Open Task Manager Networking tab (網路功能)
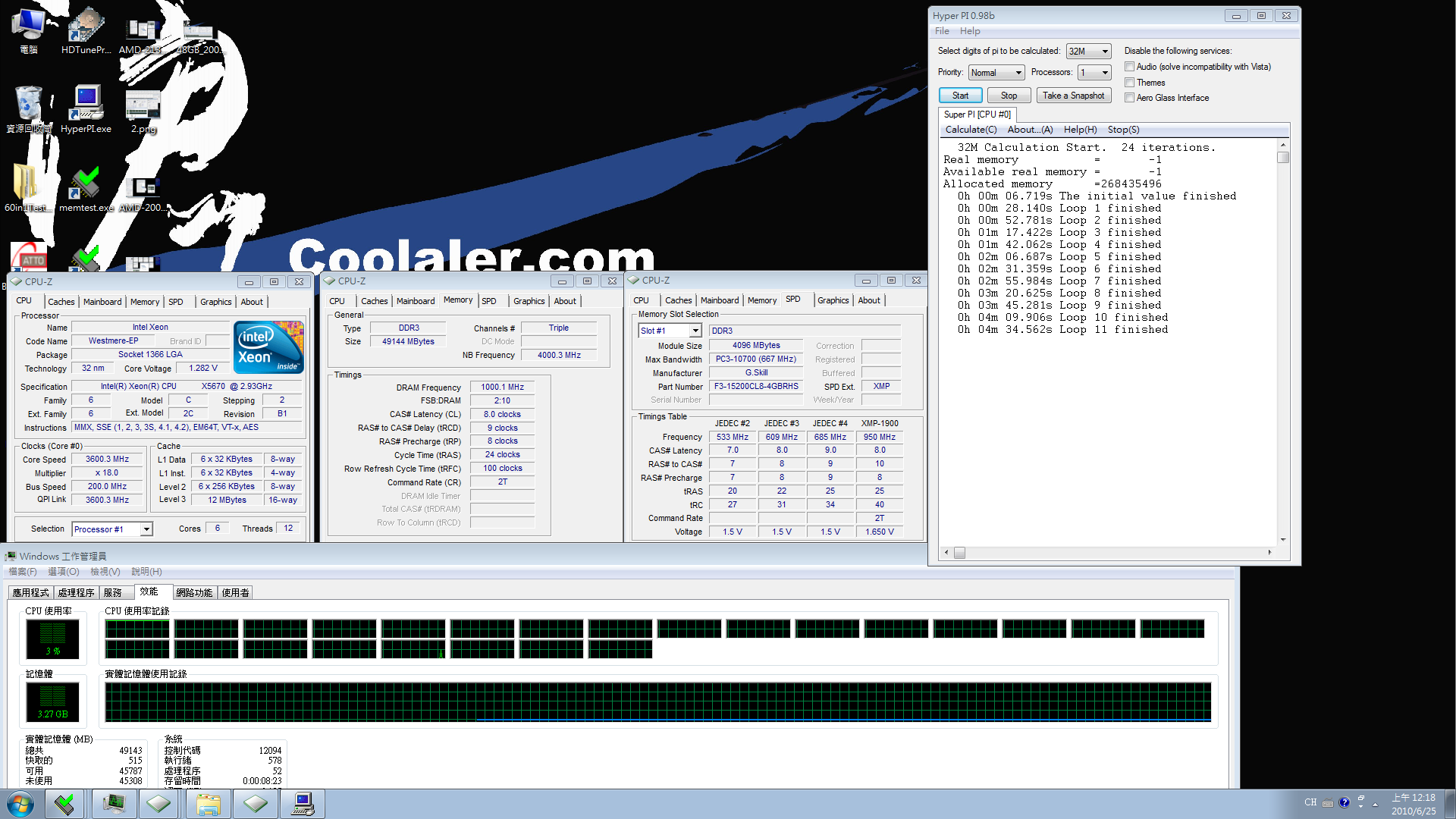The width and height of the screenshot is (1456, 819). click(194, 593)
